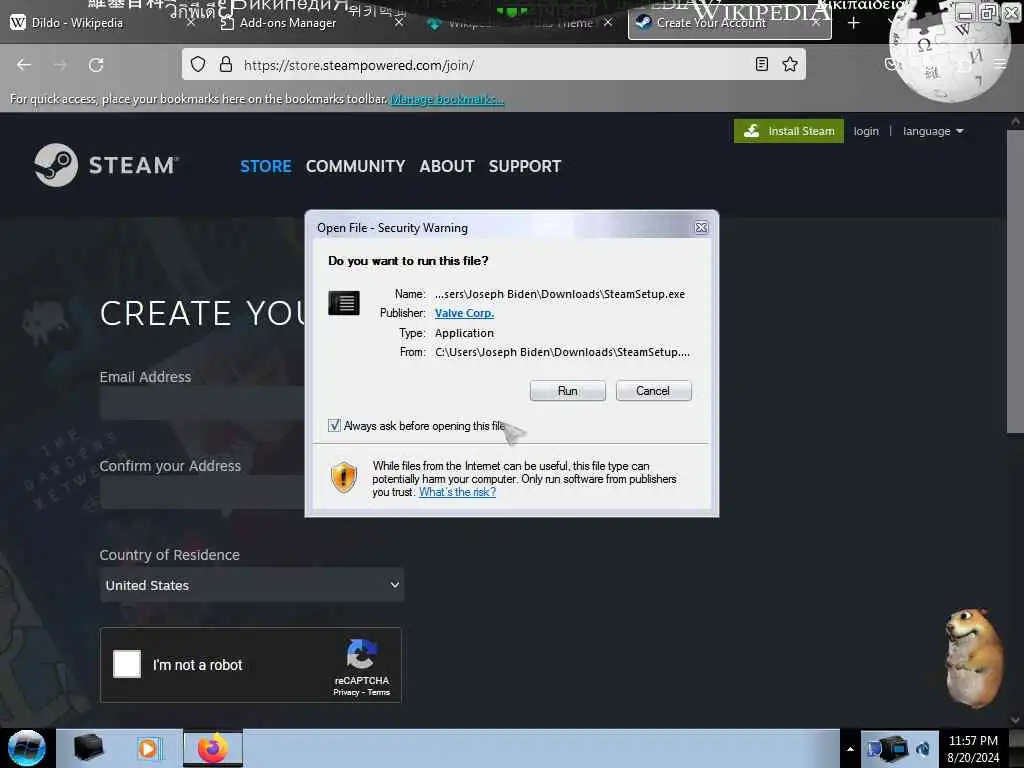Go back with the browser back arrow

tap(24, 65)
